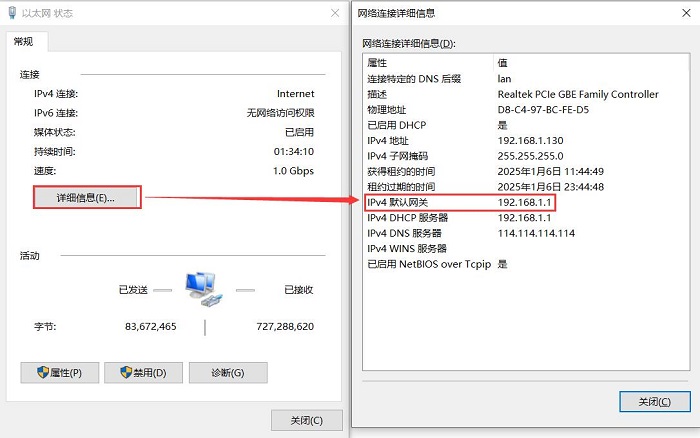Viewport: 700px width, 438px height.
Task: Click the DNS suffix value lan
Action: [x=504, y=79]
